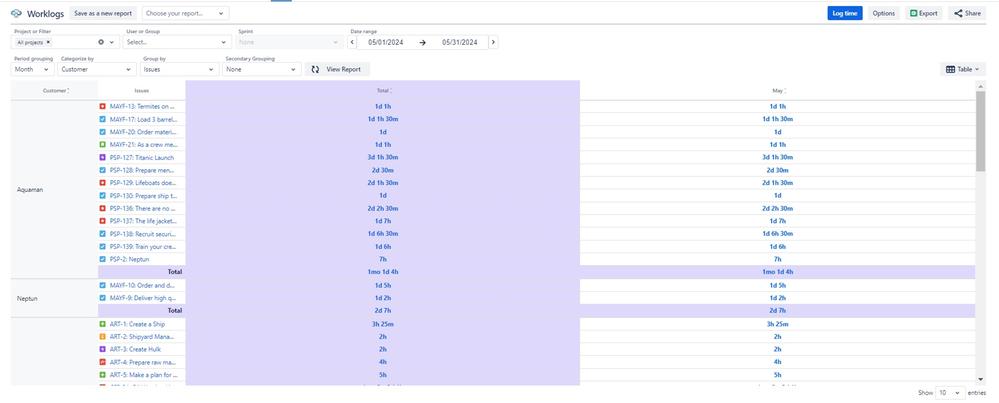Open the Group by Issues dropdown
This screenshot has width=999, height=403.
(180, 69)
